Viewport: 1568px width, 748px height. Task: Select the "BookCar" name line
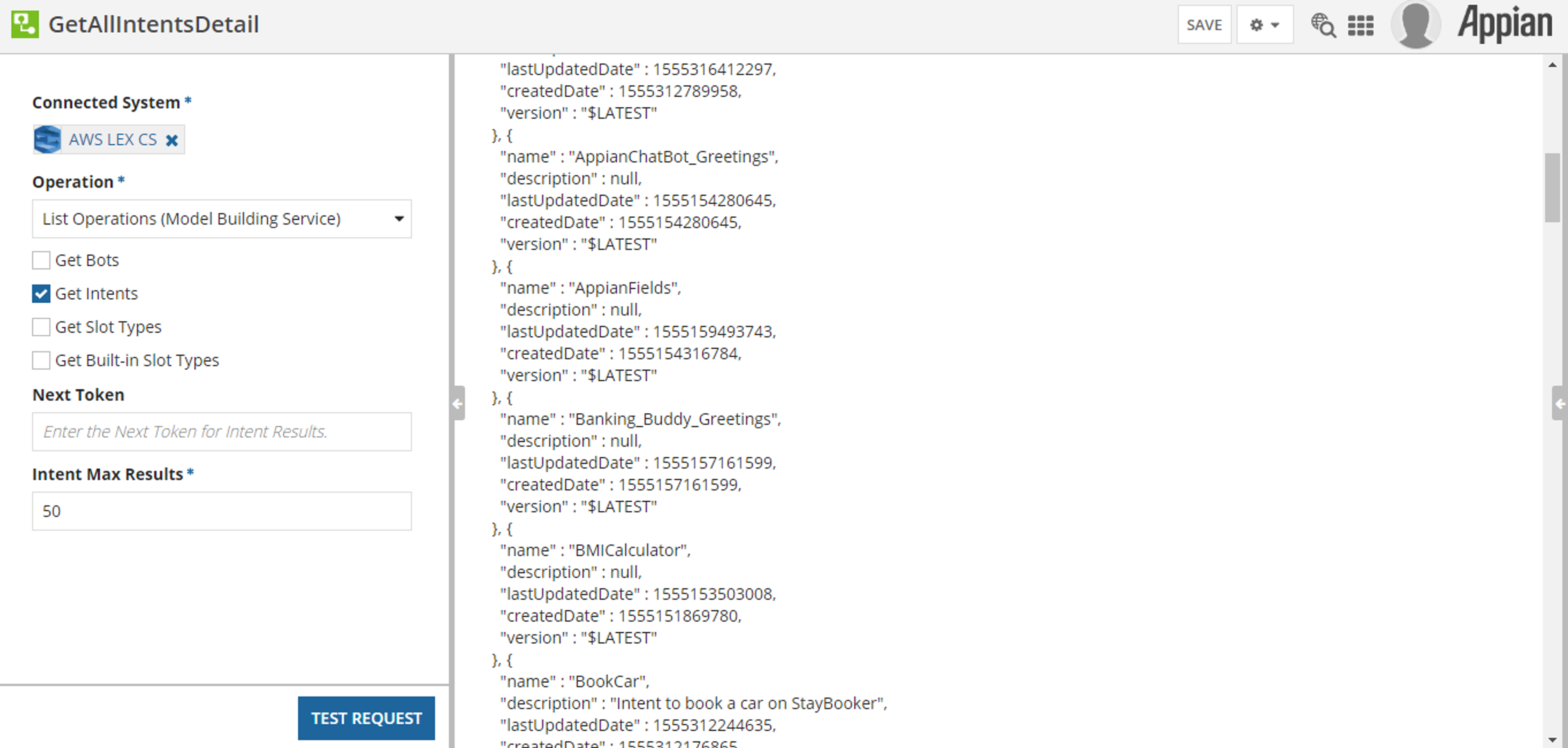575,681
